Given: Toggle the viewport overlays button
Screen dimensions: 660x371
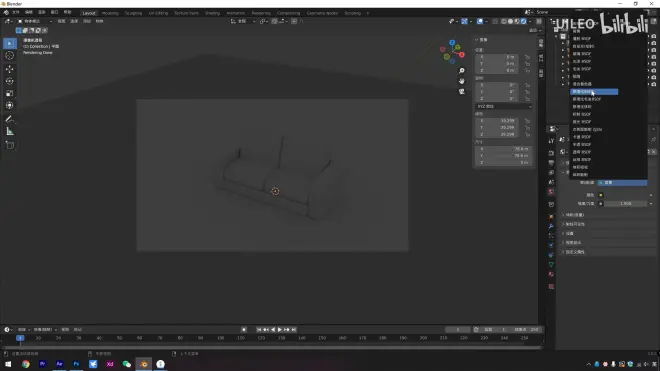Looking at the screenshot, I should click(480, 21).
